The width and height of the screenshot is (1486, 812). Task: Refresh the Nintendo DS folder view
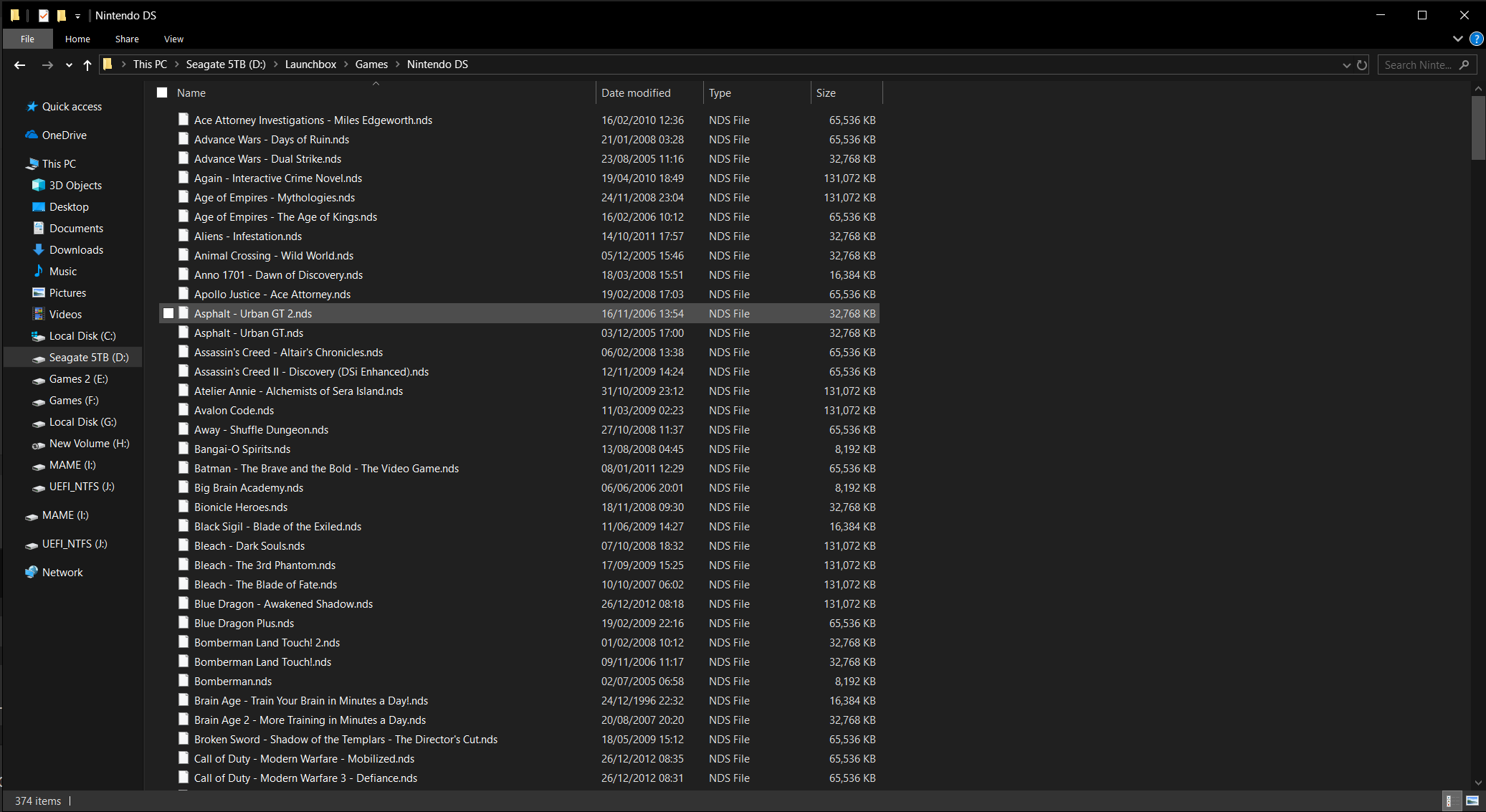(1362, 65)
